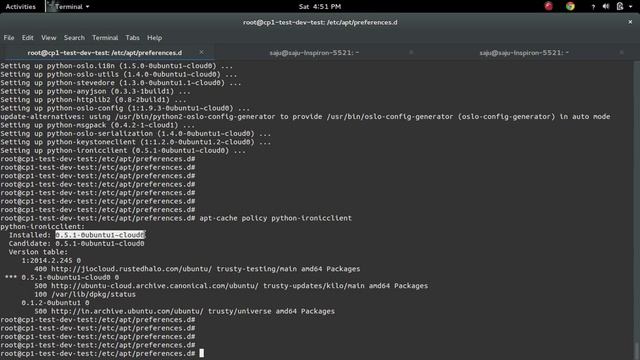Open the Activities overview
Image resolution: width=640 pixels, height=360 pixels.
(20, 7)
